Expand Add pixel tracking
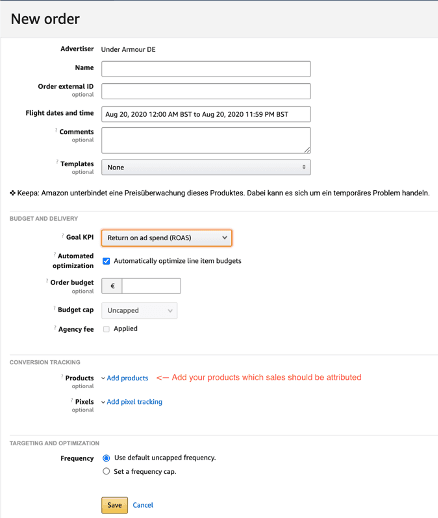Screen dimensions: 438x518 [132, 402]
